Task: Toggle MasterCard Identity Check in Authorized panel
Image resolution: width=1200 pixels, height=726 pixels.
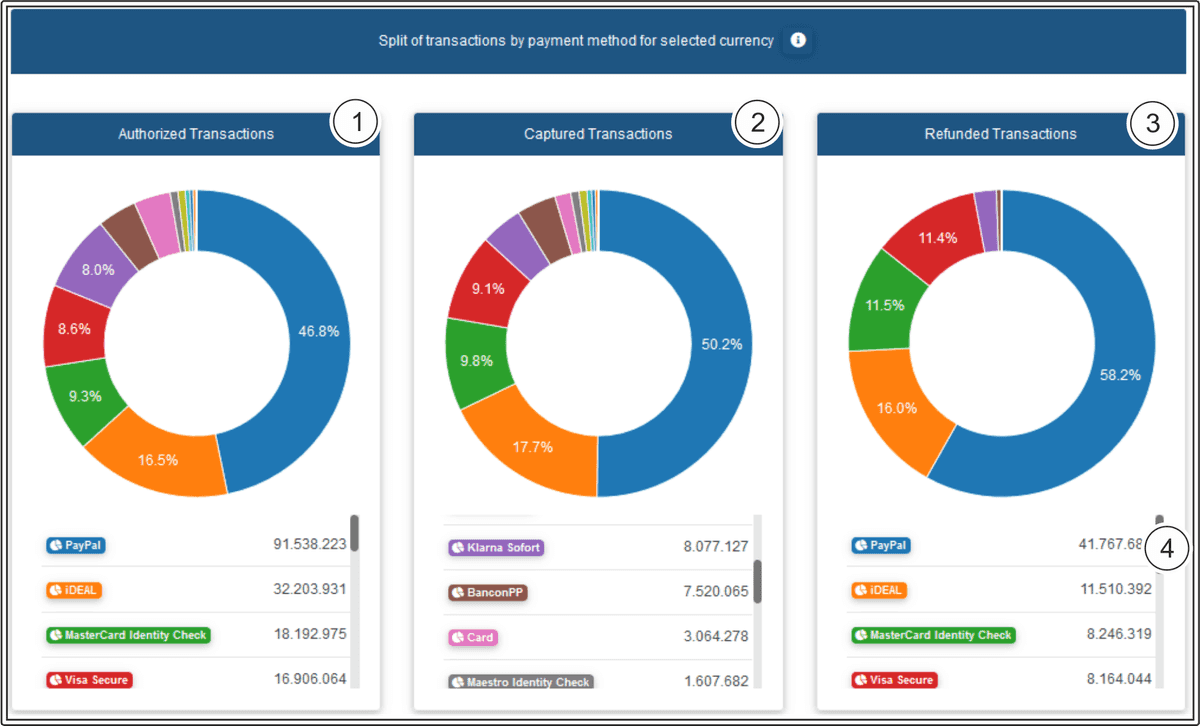Action: (128, 635)
